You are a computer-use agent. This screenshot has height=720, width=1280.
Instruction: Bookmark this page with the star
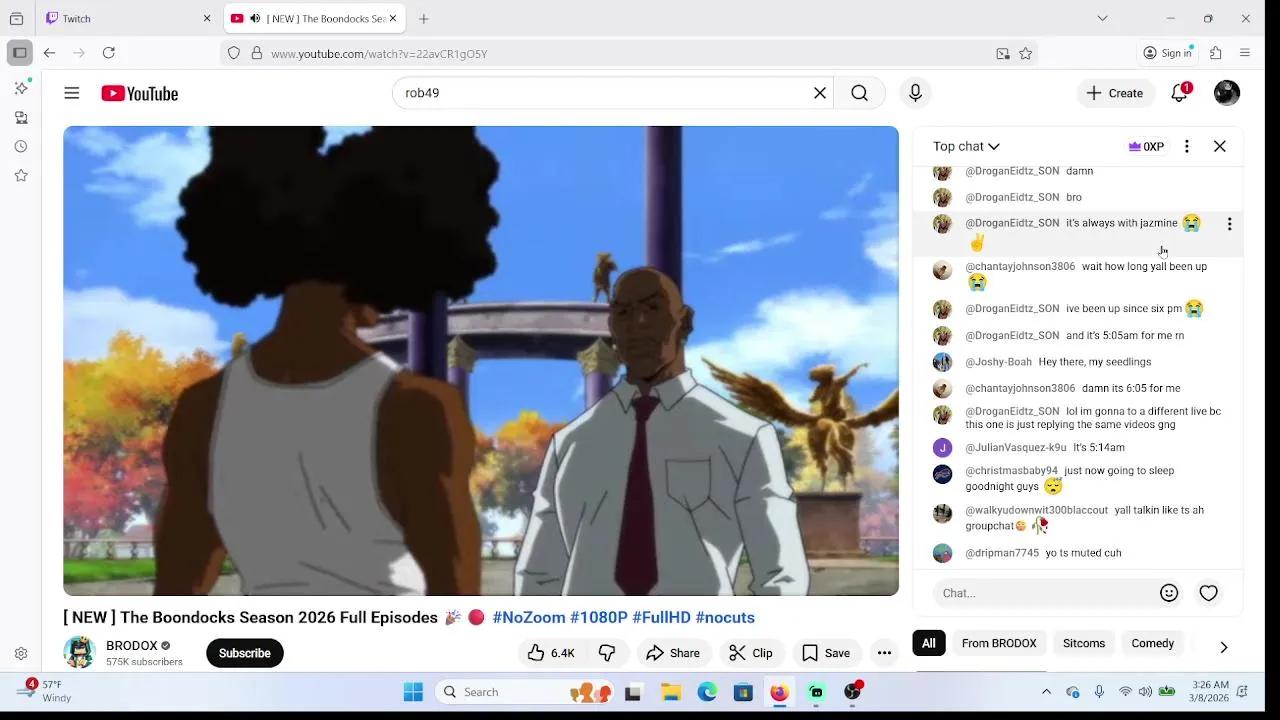tap(1025, 54)
